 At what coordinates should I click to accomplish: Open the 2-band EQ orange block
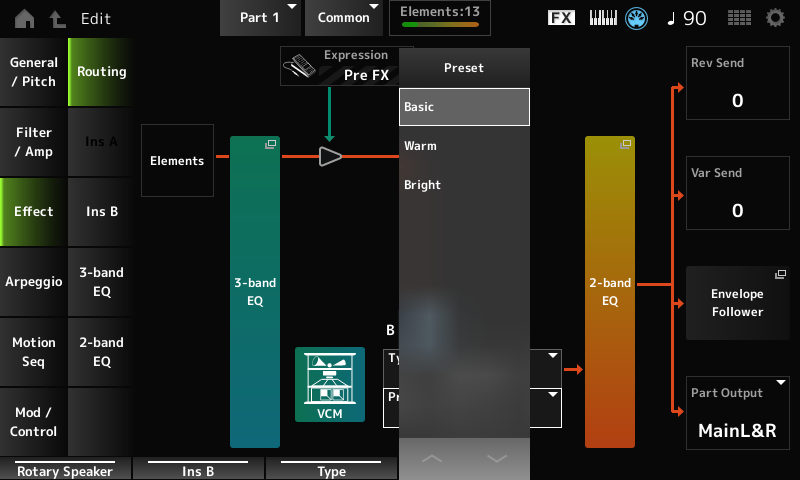[610, 292]
